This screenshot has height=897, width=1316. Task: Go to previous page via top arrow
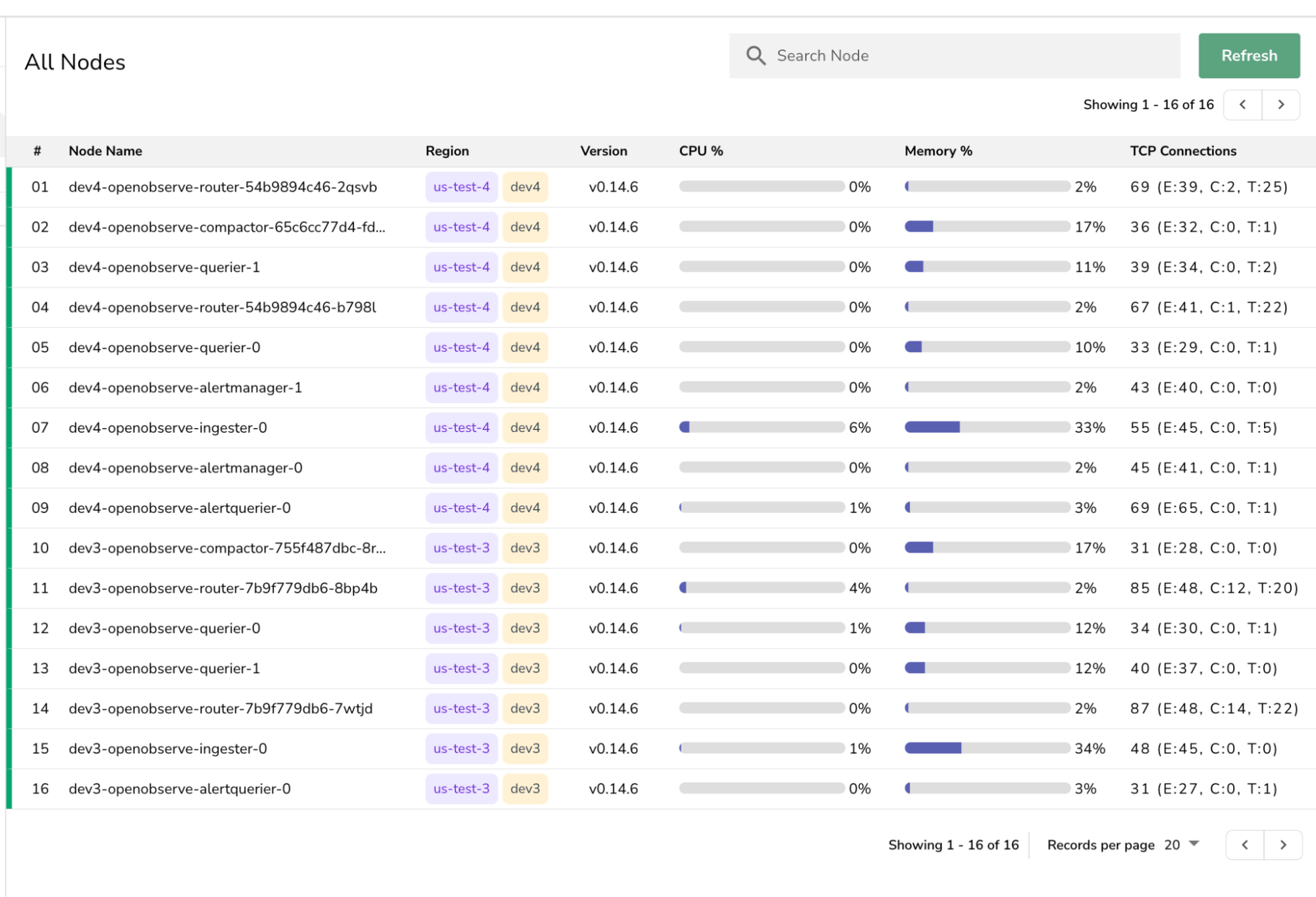tap(1242, 105)
